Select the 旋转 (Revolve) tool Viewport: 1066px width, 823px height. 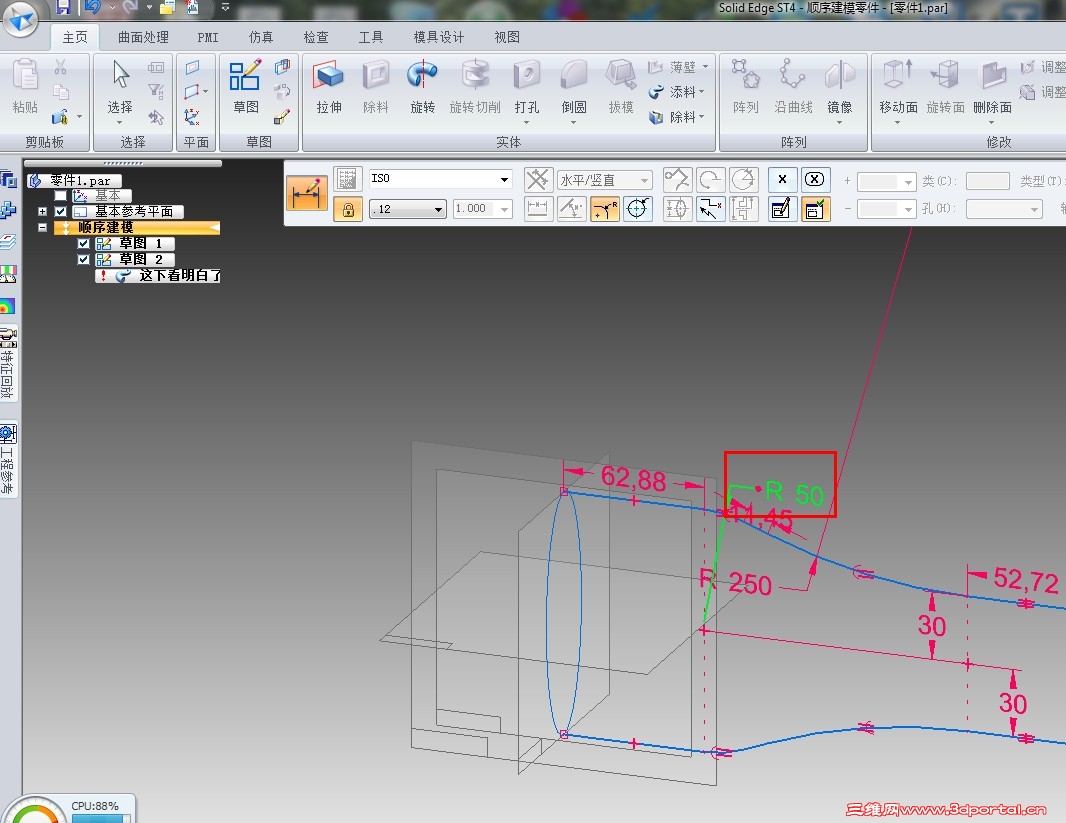click(422, 87)
